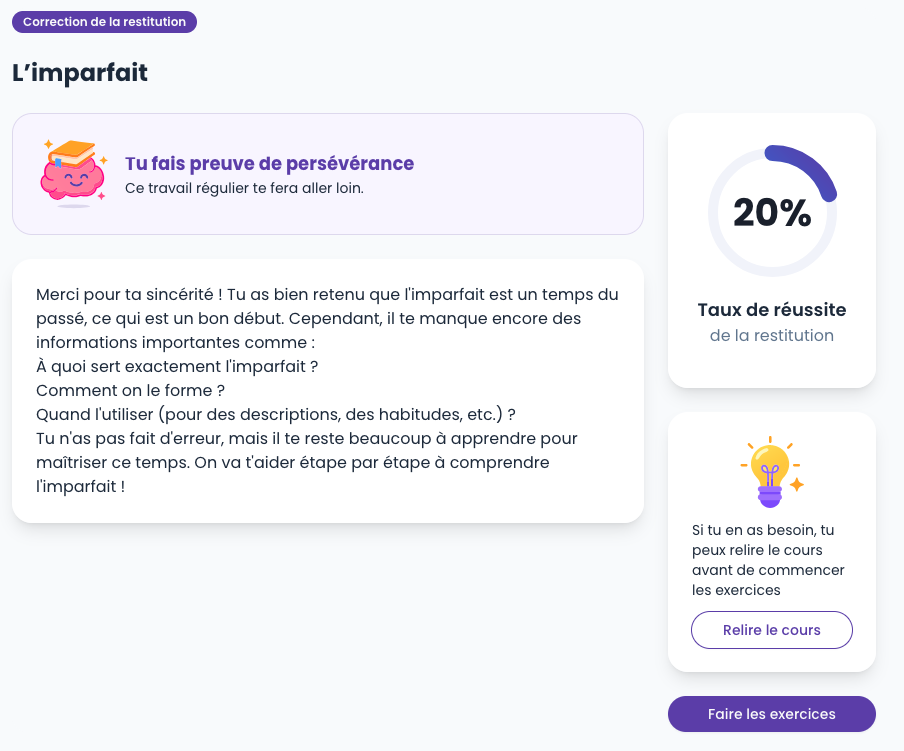Click the "Merci pour ta sincérité !" sentence

pos(128,295)
